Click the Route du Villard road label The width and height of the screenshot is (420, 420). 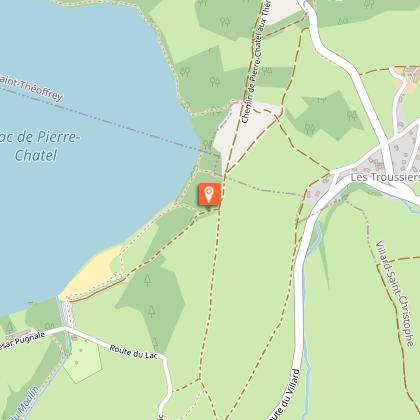pyautogui.click(x=283, y=395)
